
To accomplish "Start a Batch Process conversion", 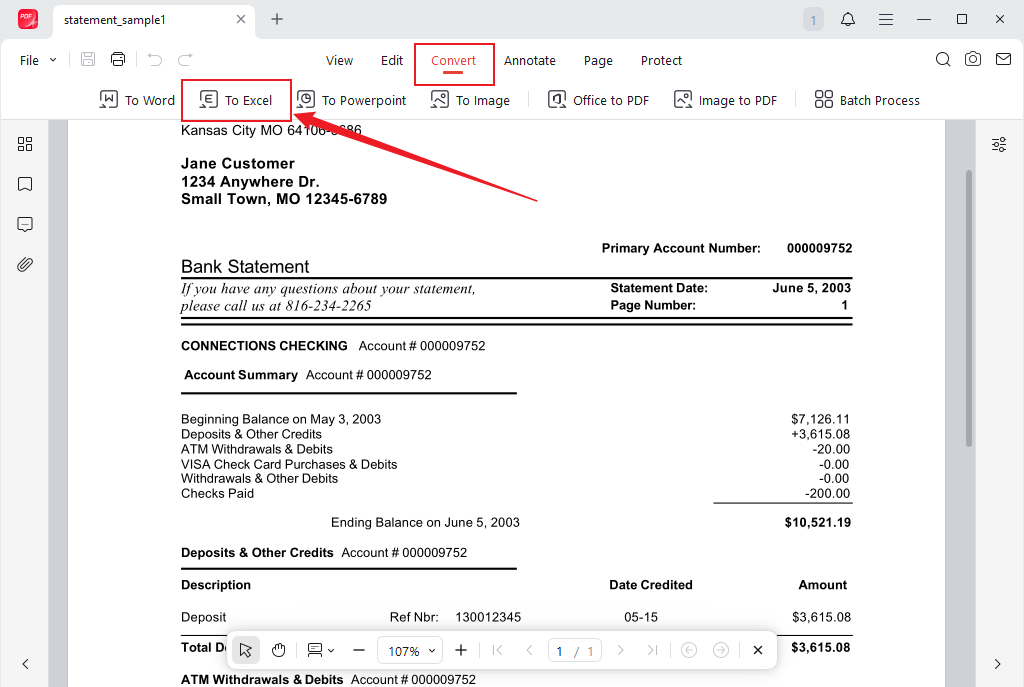I will [x=866, y=99].
